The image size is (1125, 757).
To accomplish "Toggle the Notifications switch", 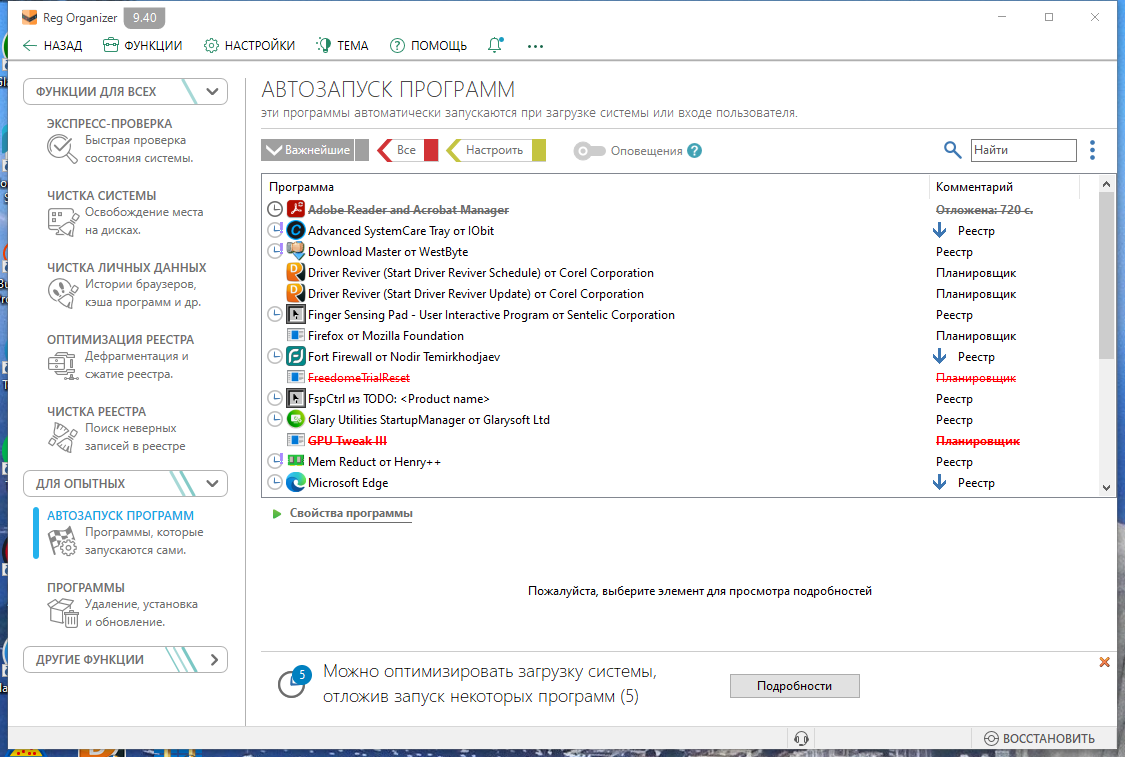I will (x=590, y=151).
